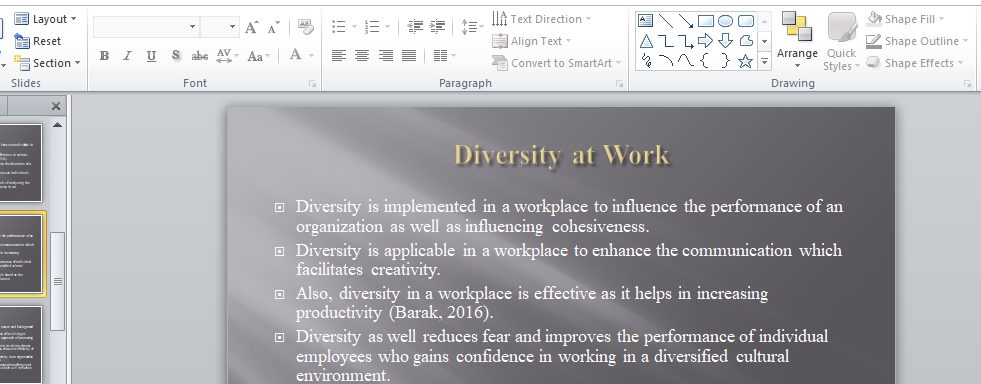This screenshot has height=384, width=981.
Task: Decrease list indent level
Action: [415, 27]
